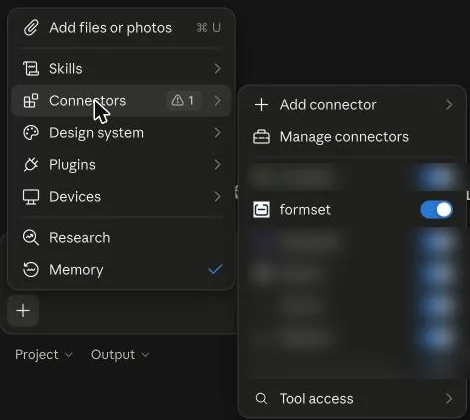This screenshot has height=420, width=470.
Task: Expand the Plugins submenu chevron
Action: pyautogui.click(x=218, y=165)
